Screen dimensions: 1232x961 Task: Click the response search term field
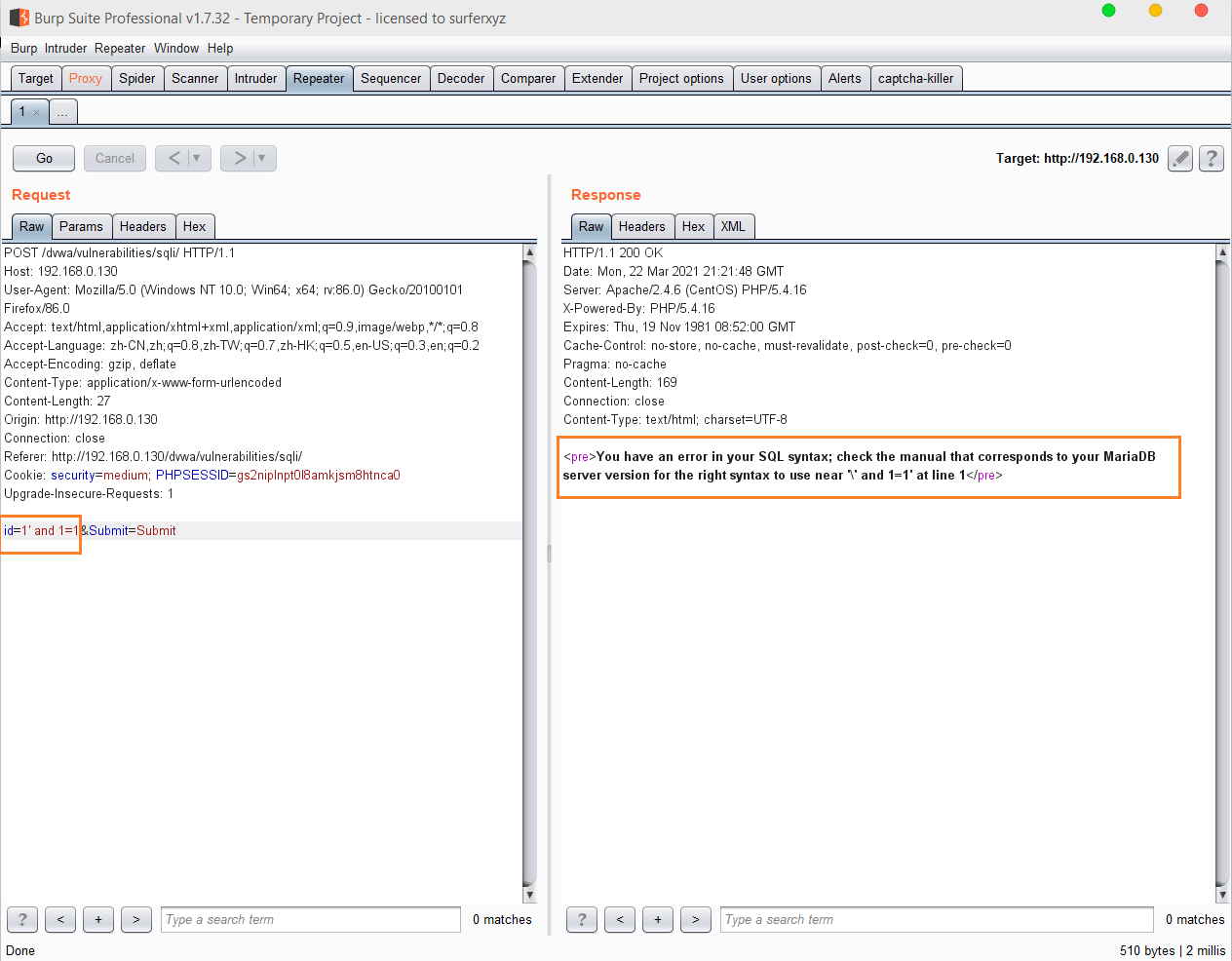click(939, 919)
